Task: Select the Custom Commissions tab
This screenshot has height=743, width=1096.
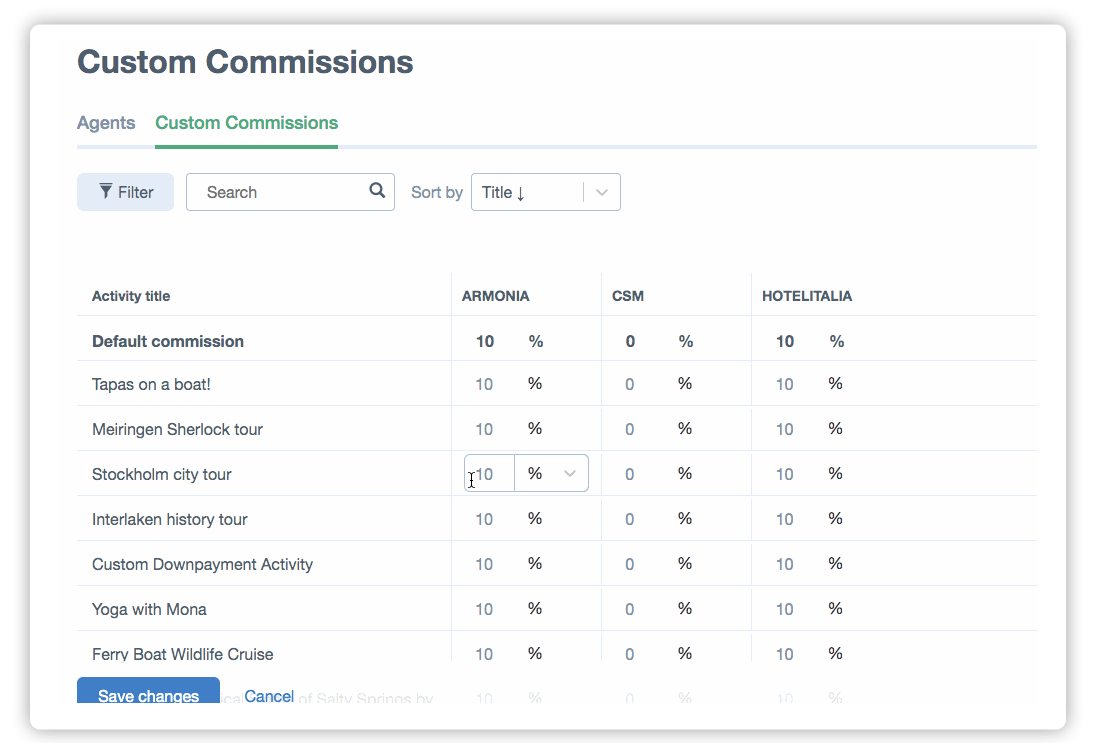Action: [246, 123]
